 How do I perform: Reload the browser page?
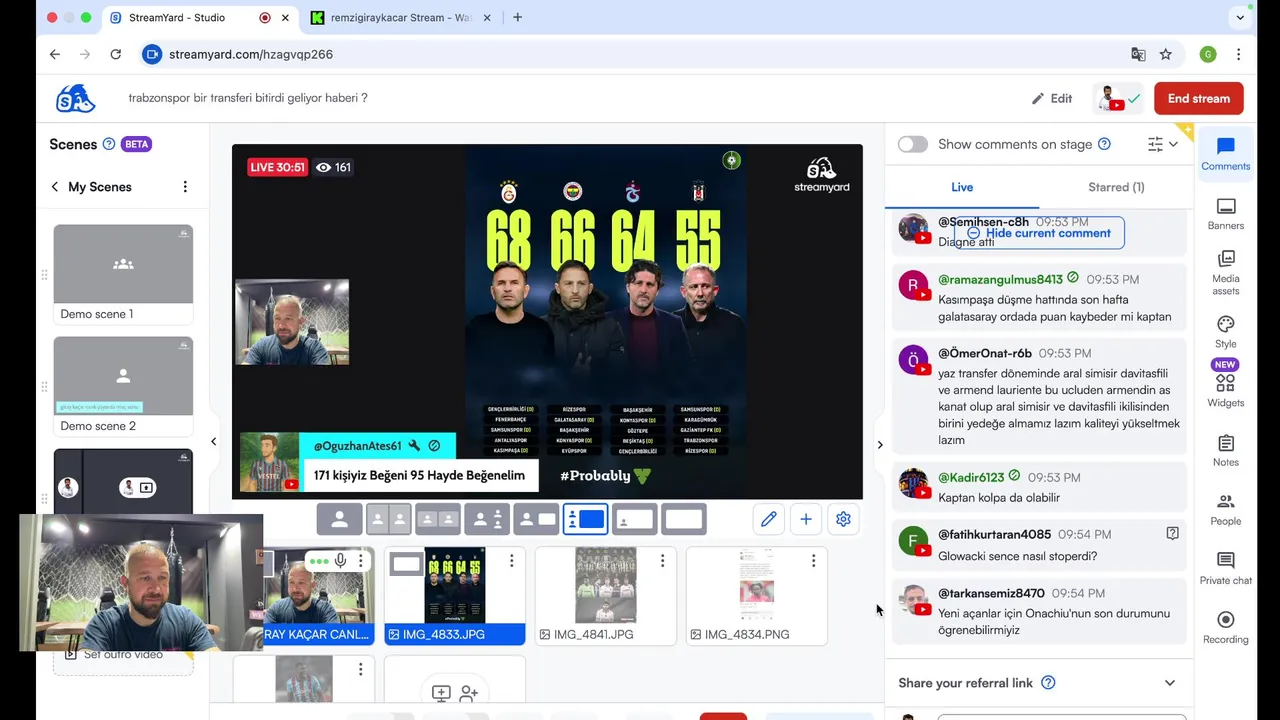116,54
